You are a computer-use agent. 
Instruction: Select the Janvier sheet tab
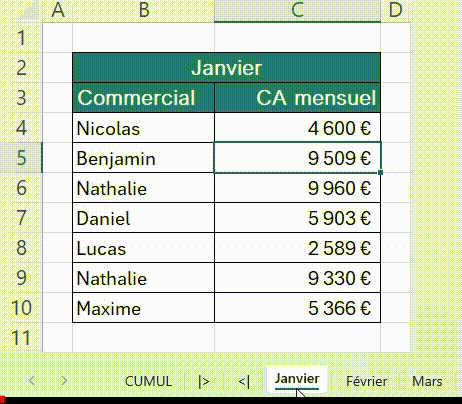click(x=297, y=379)
